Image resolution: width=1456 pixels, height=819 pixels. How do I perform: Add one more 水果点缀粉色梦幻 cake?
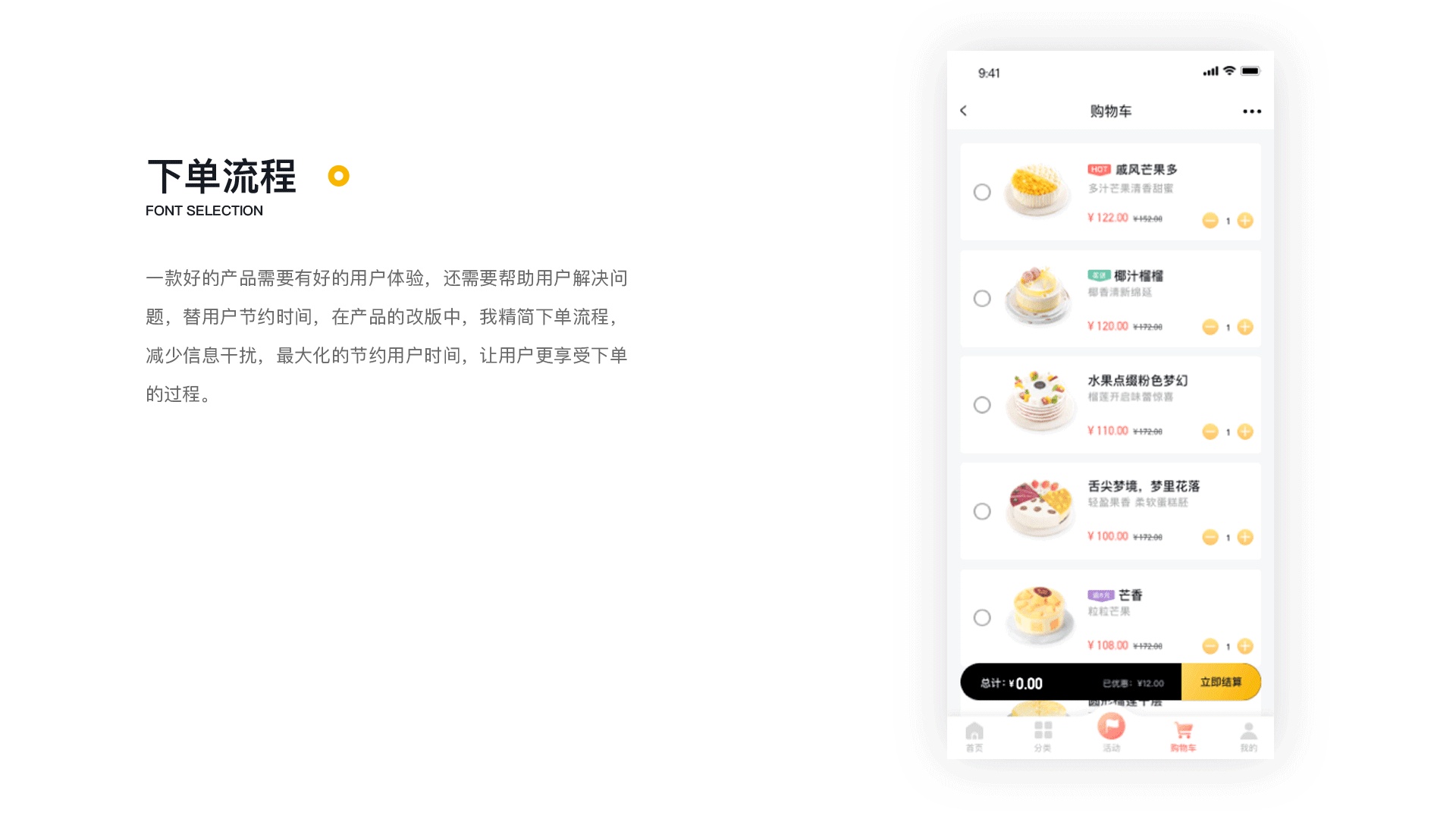point(1245,431)
